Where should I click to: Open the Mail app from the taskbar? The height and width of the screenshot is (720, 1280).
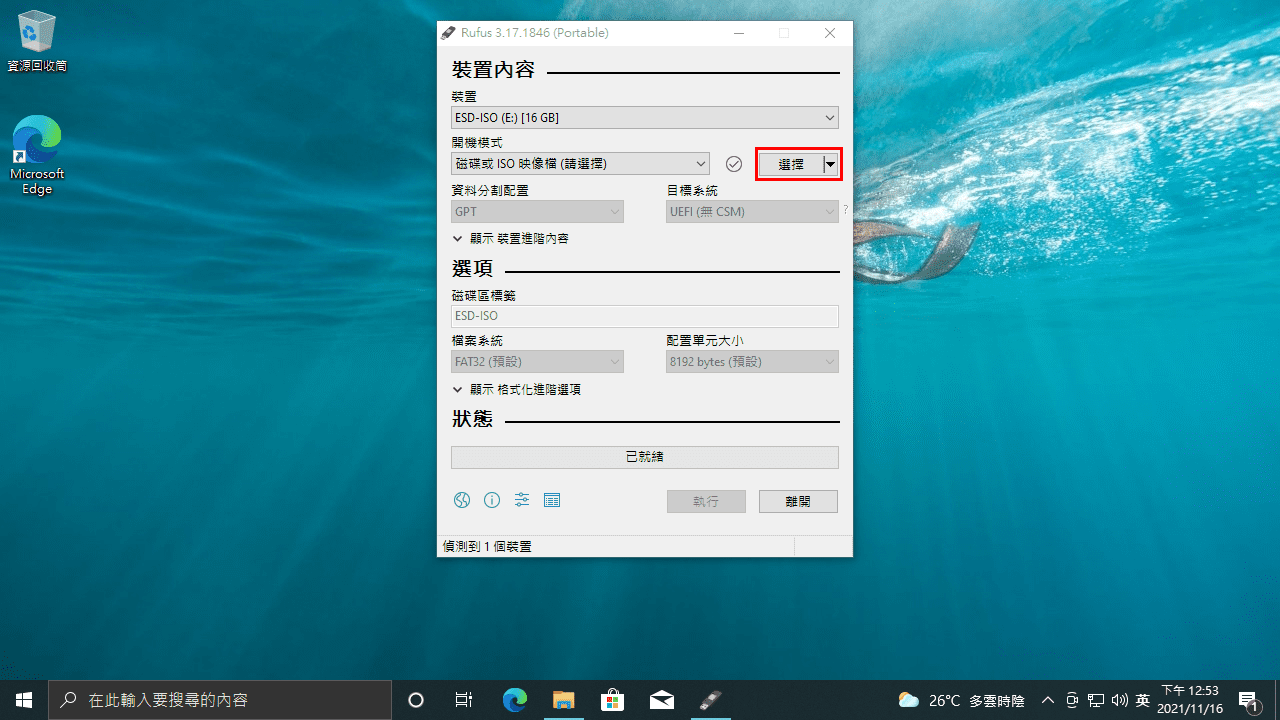coord(661,700)
